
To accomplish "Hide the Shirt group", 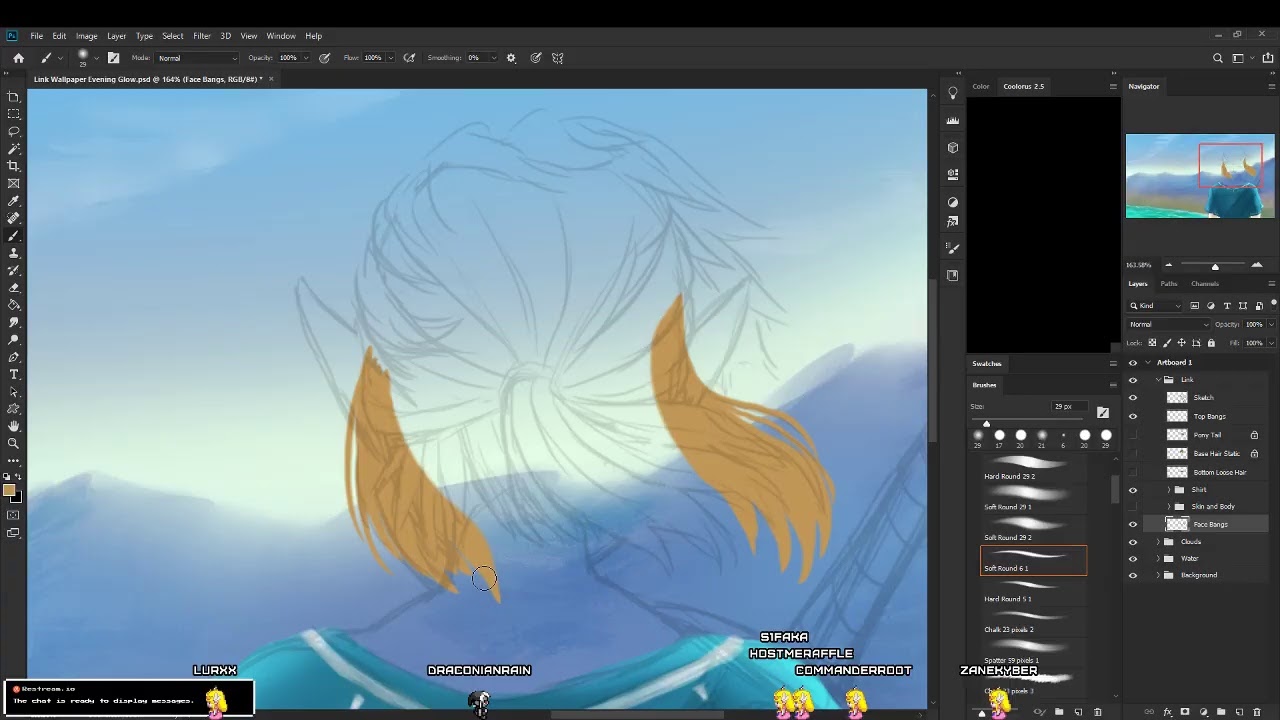I will (1133, 490).
